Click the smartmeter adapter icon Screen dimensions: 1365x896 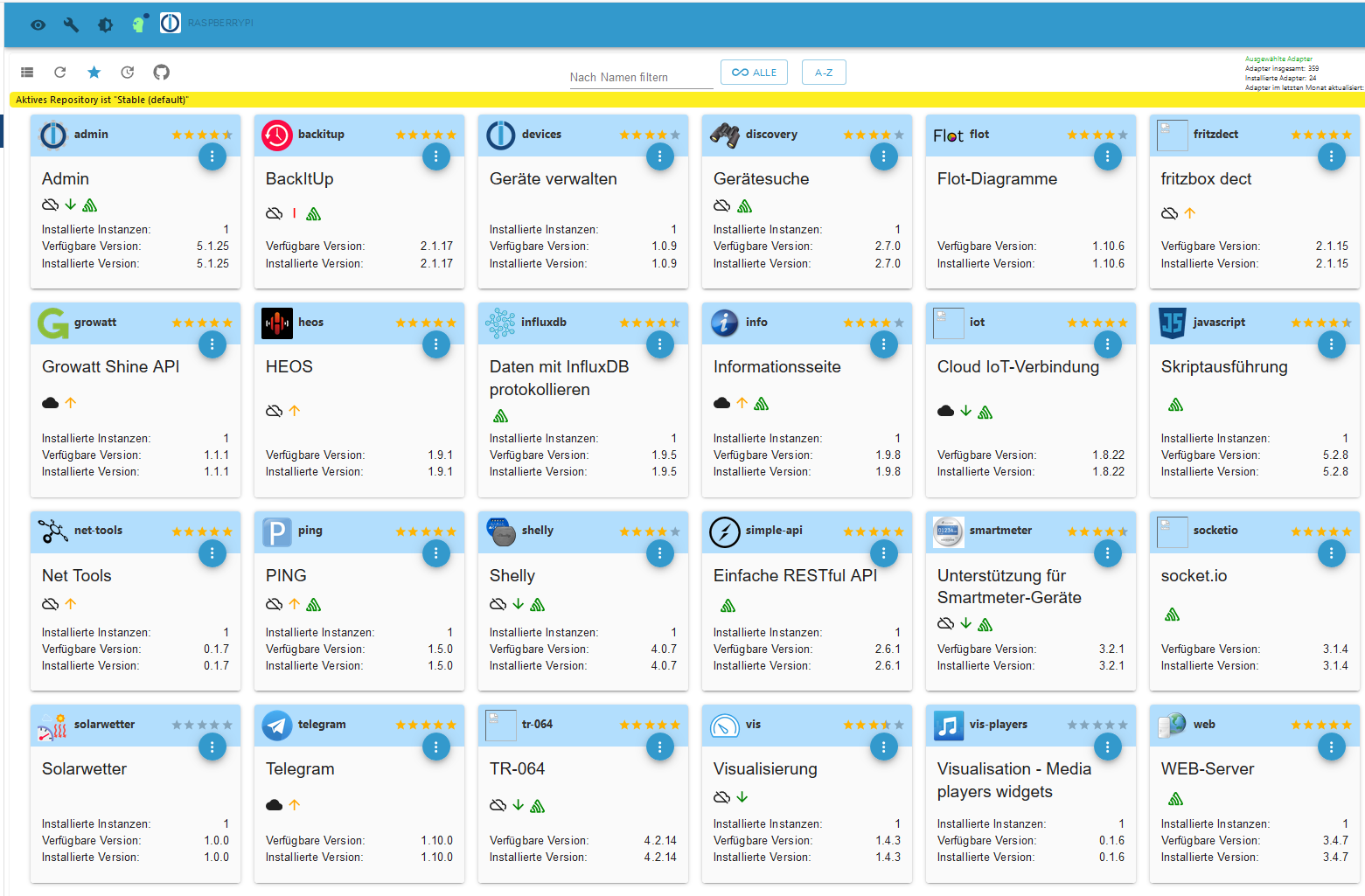(949, 531)
